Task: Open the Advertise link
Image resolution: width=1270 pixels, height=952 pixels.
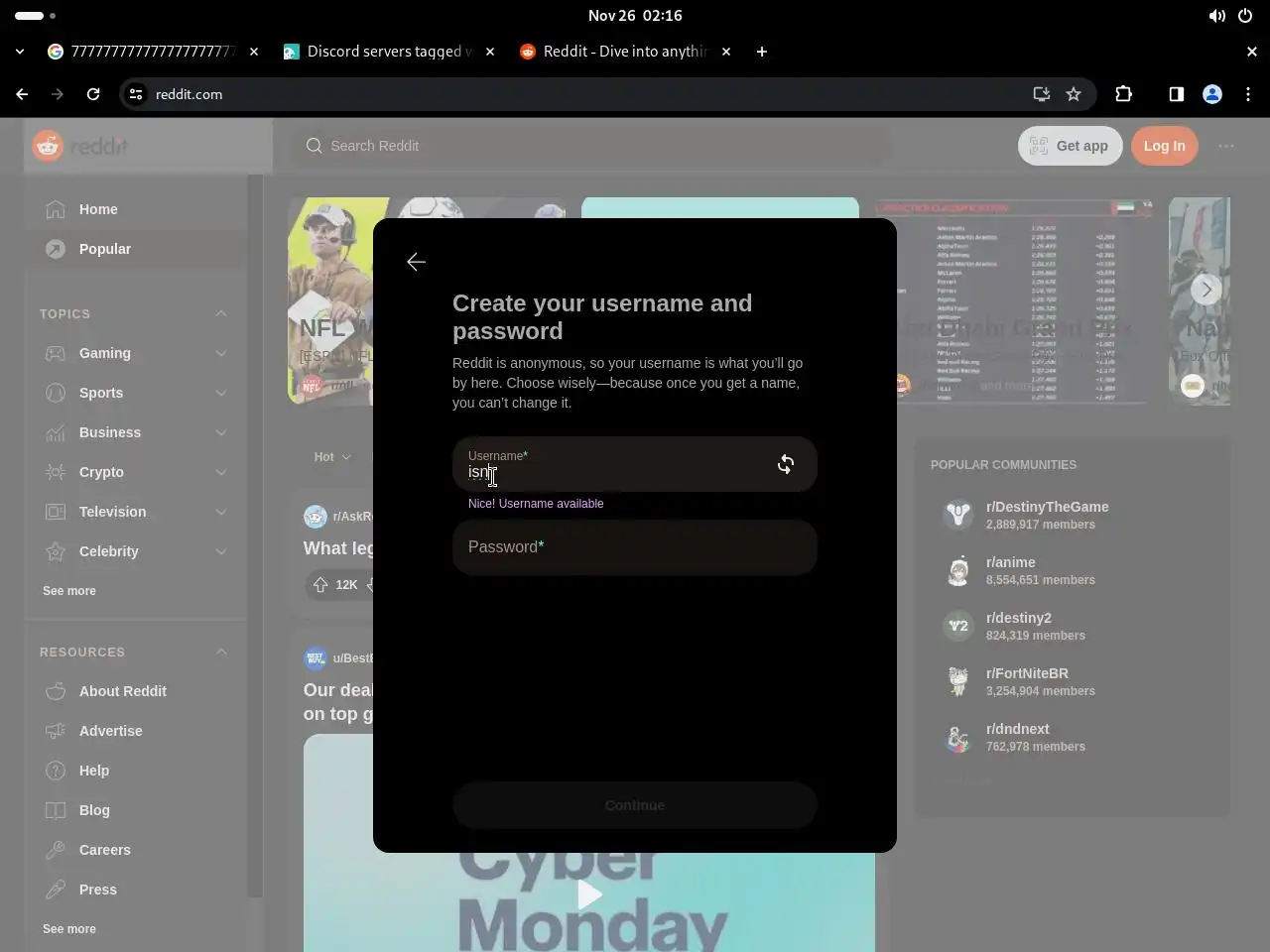Action: coord(111,731)
